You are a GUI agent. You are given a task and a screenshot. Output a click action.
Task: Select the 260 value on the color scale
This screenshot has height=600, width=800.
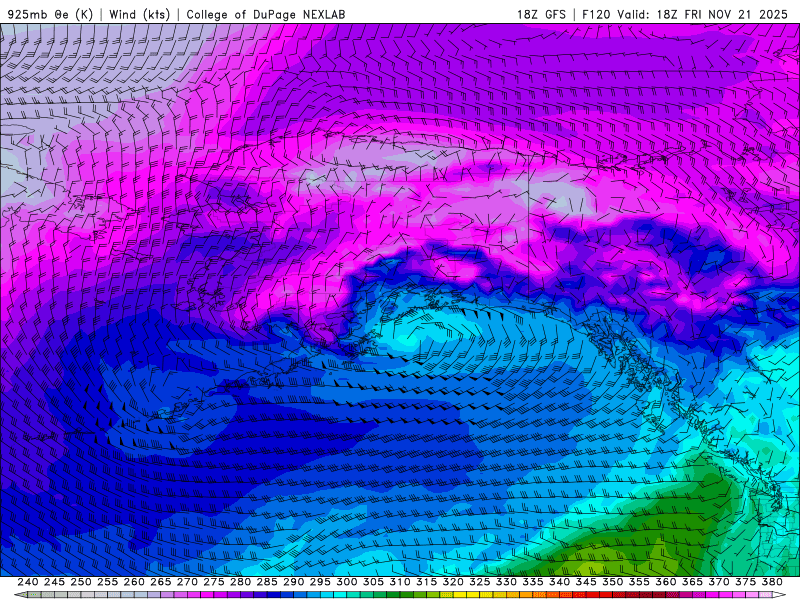[x=134, y=582]
